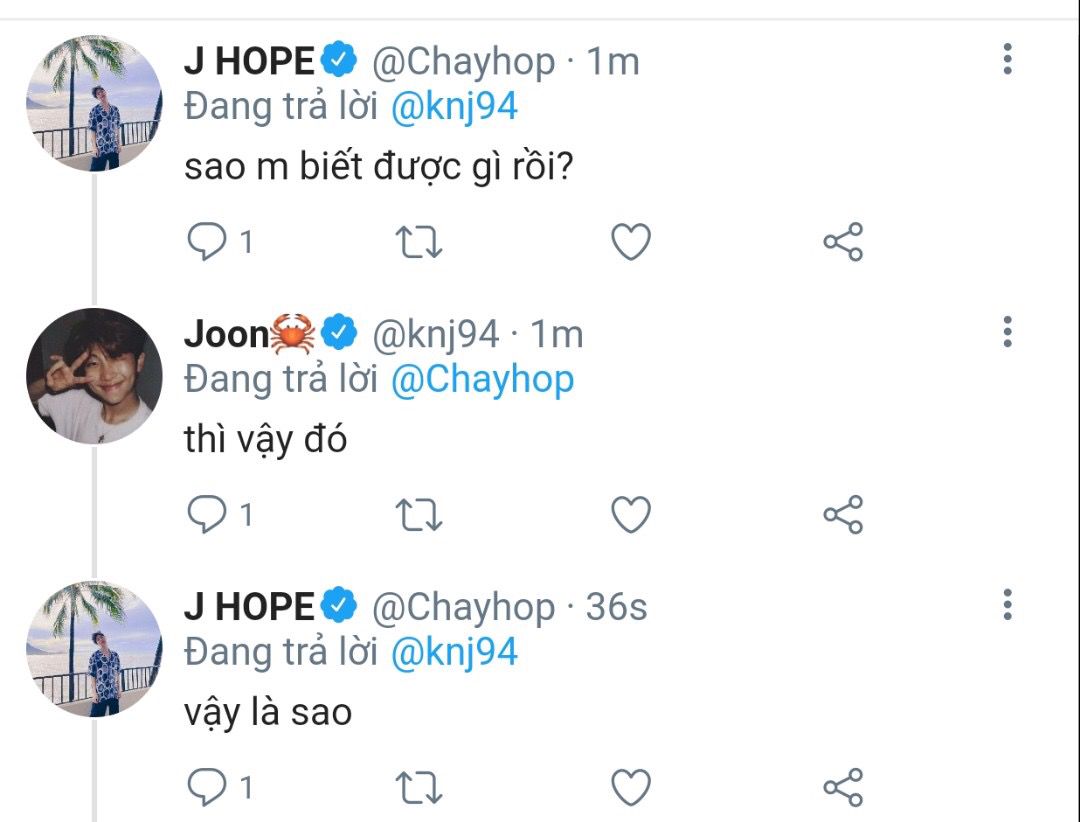Open more options for first J HOPE tweet
The height and width of the screenshot is (822, 1080).
(x=1007, y=59)
